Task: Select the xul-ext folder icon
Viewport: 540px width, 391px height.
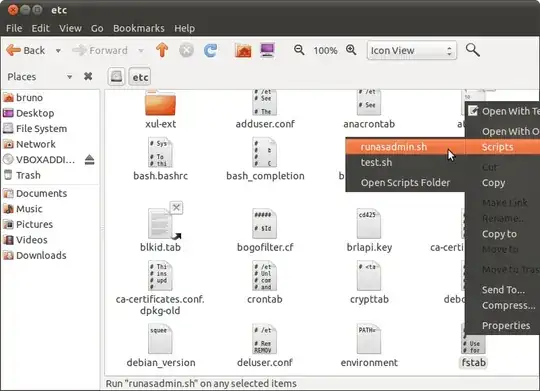Action: (160, 103)
